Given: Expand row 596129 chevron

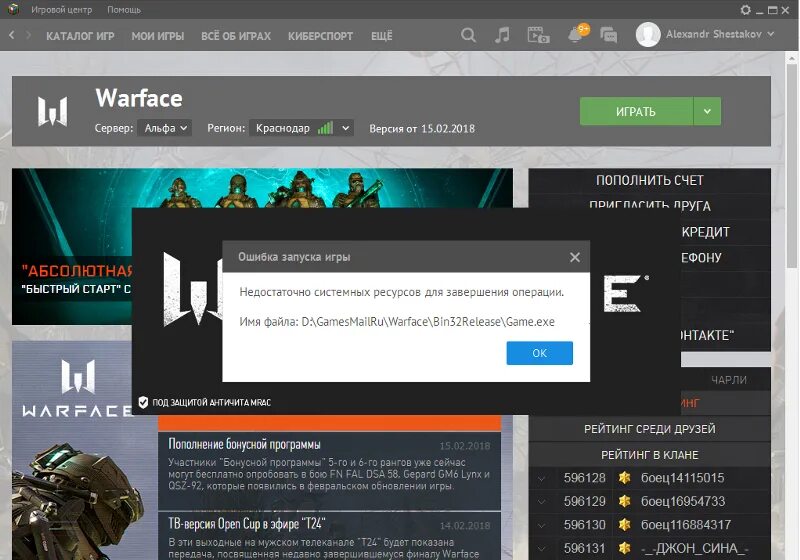Looking at the screenshot, I should [x=541, y=502].
